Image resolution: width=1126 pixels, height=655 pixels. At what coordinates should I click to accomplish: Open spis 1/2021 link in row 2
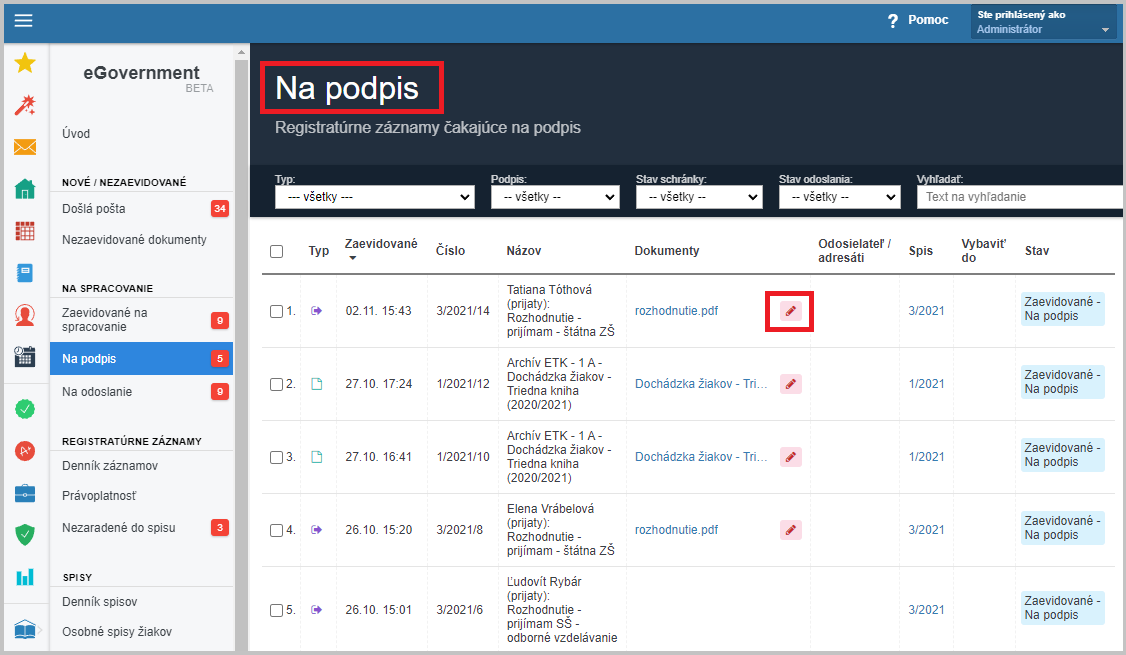[926, 384]
